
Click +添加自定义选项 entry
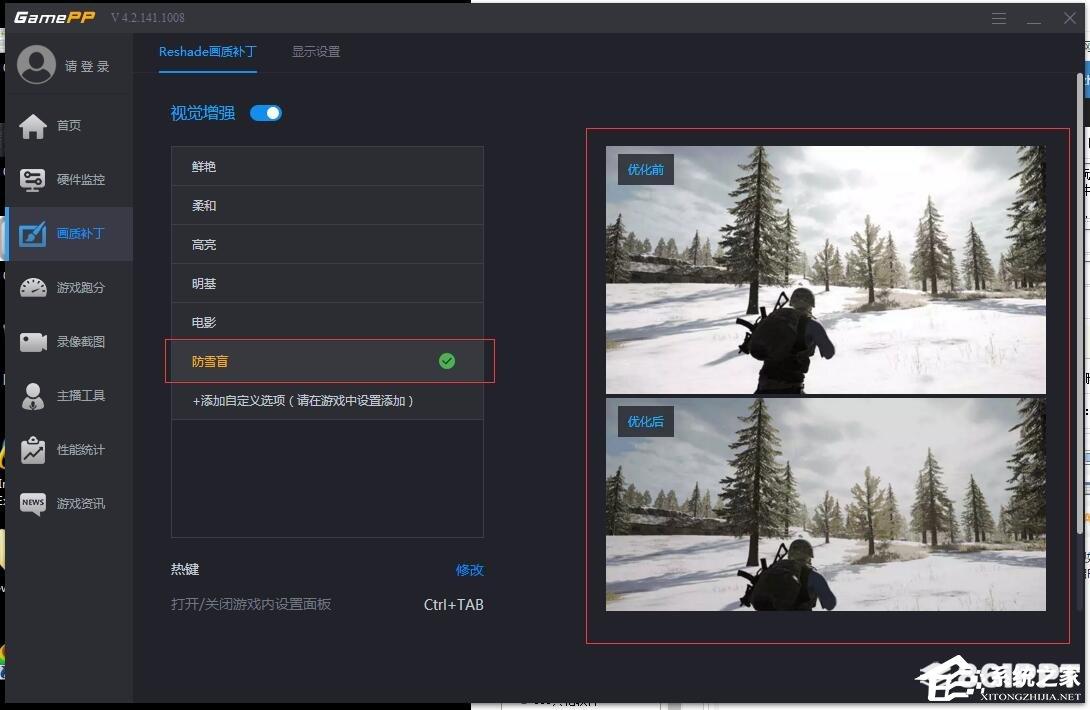click(327, 401)
